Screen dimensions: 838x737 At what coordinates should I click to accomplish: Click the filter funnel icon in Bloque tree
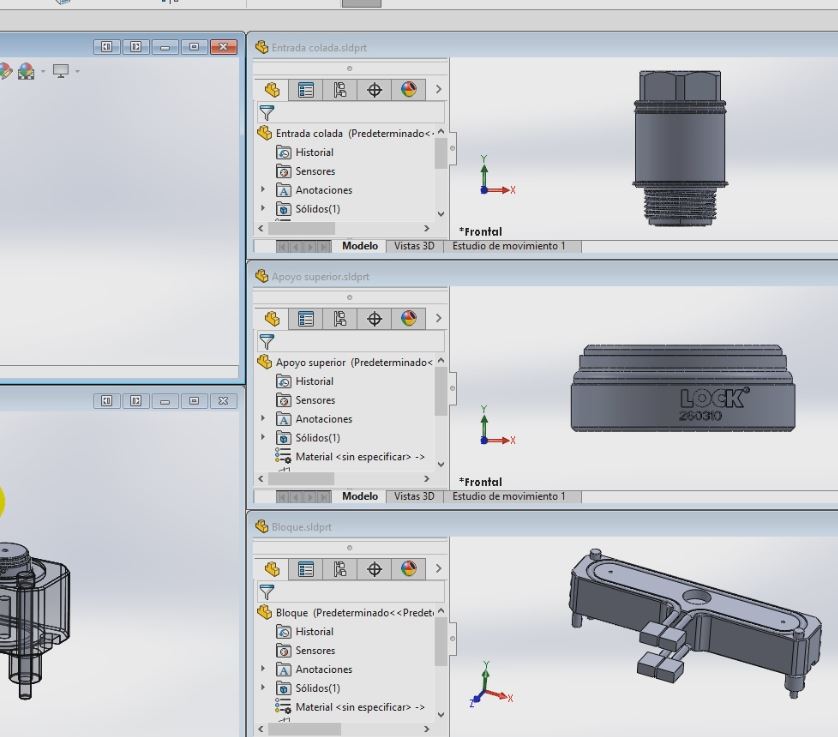point(266,592)
